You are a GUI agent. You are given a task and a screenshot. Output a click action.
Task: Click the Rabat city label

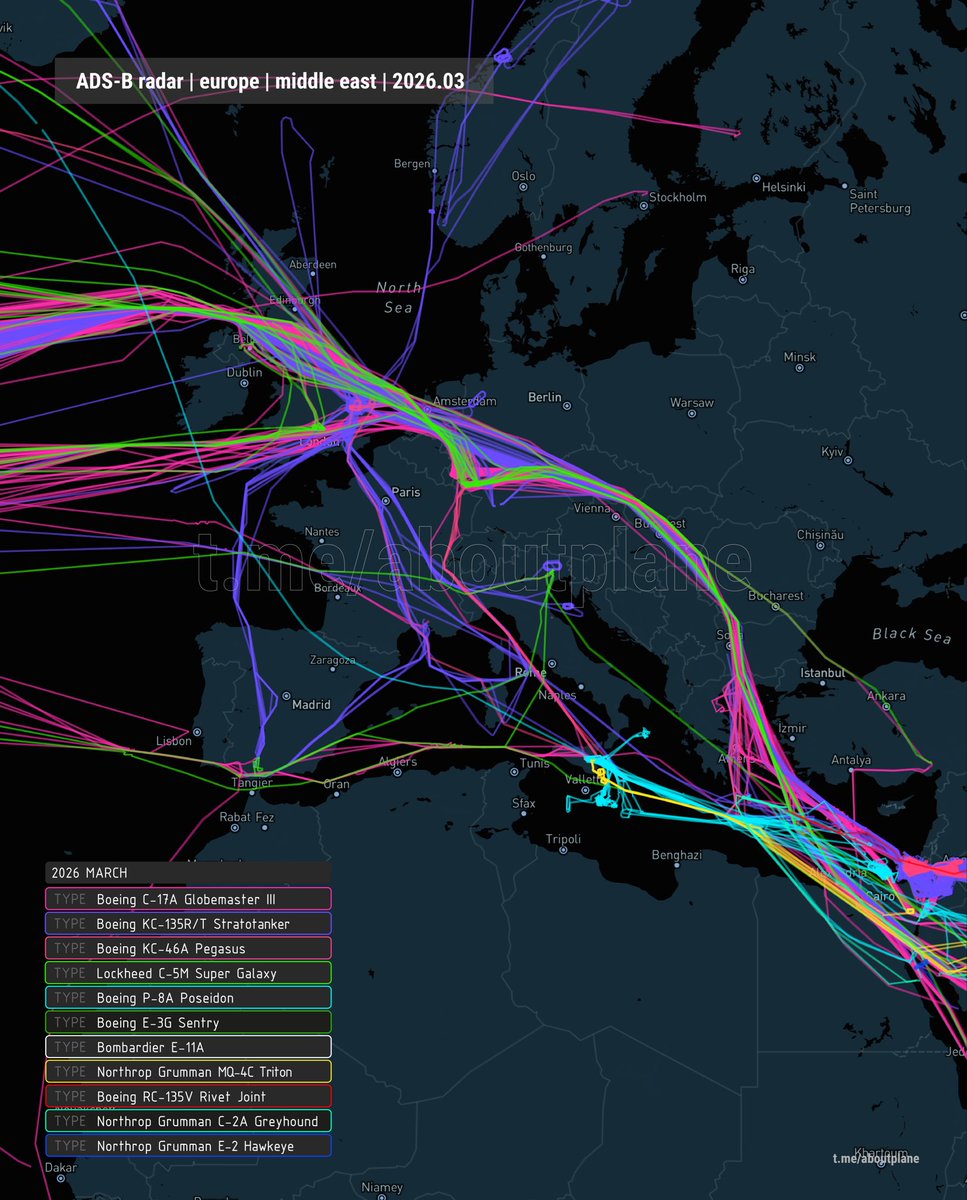[x=235, y=818]
